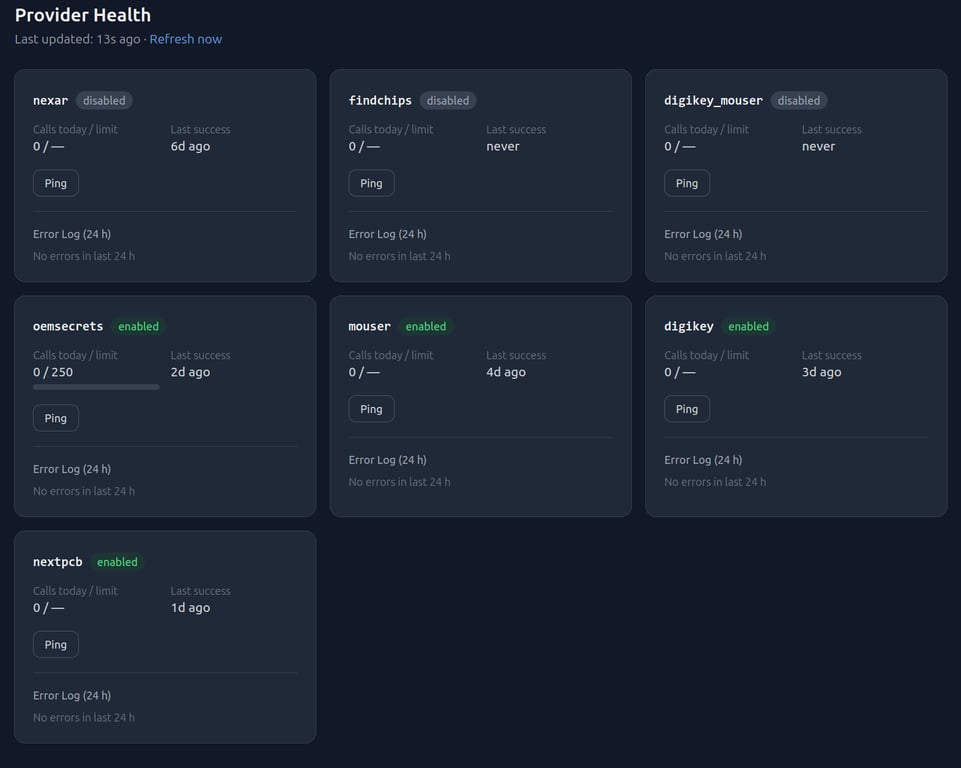Select the digikey provider name
961x768 pixels.
click(689, 327)
